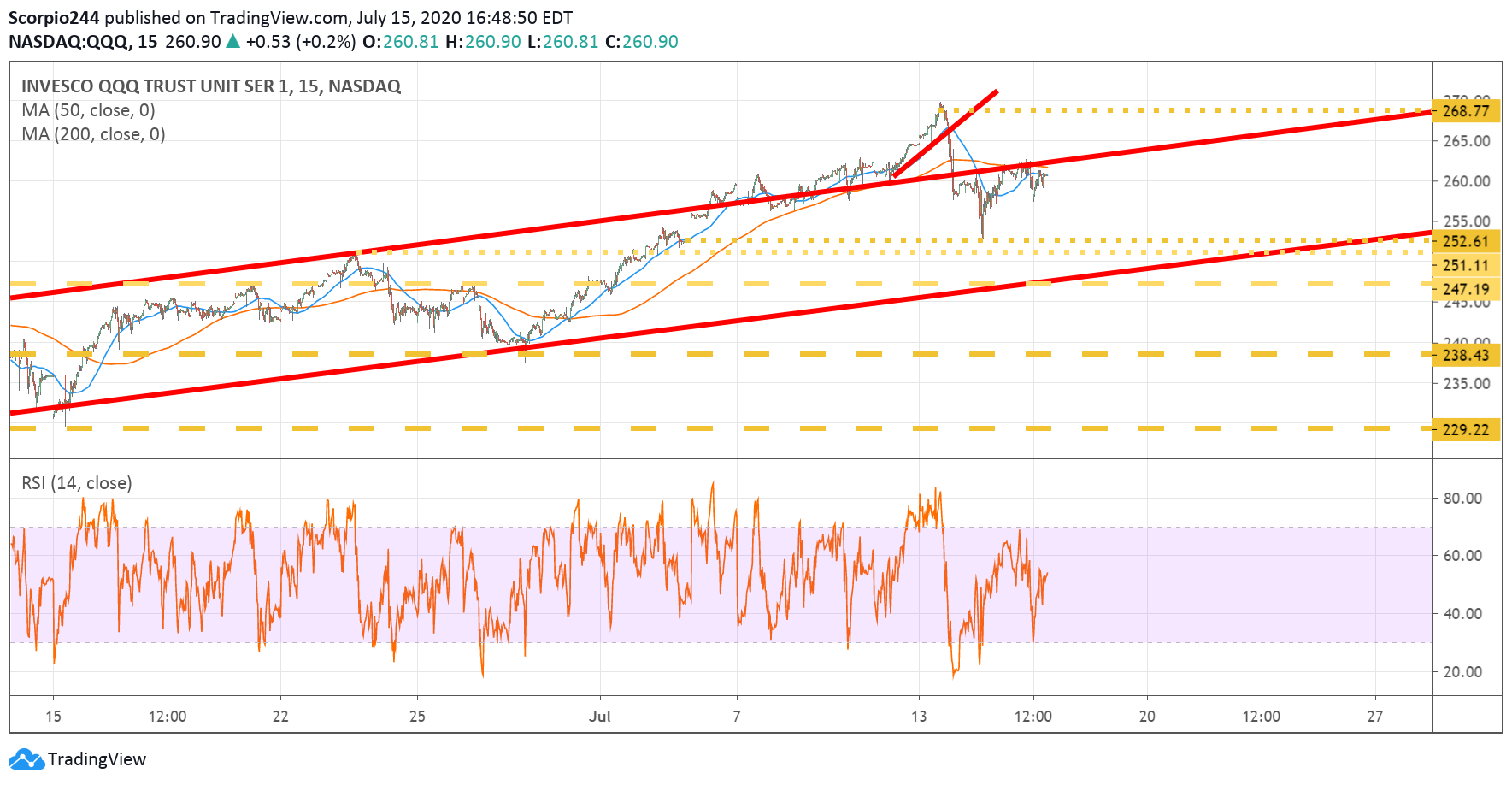Click the 60.00 RSI axis value

1462,555
